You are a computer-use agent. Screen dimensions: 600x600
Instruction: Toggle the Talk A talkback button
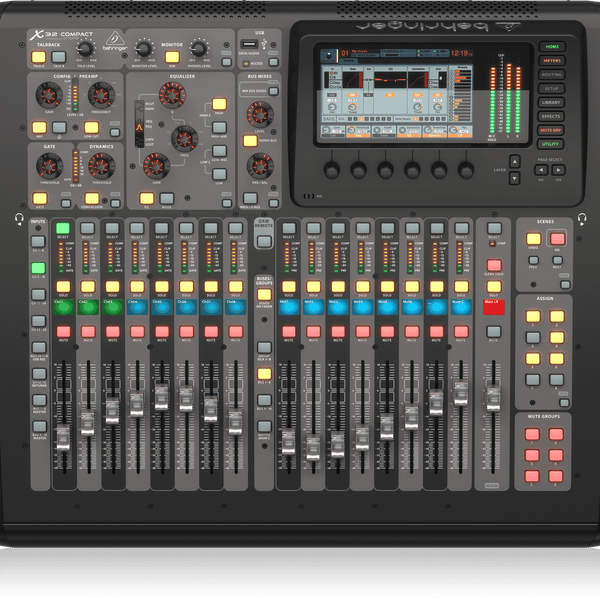(x=39, y=57)
